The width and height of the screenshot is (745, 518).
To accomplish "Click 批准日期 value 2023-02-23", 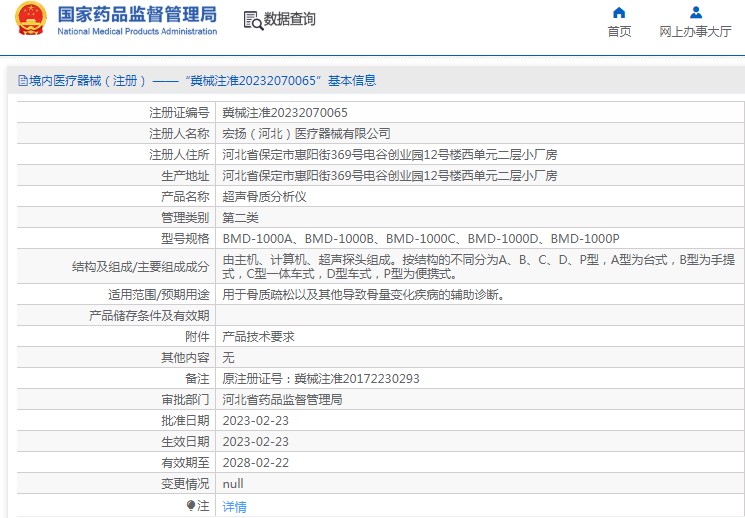I will (x=256, y=421).
